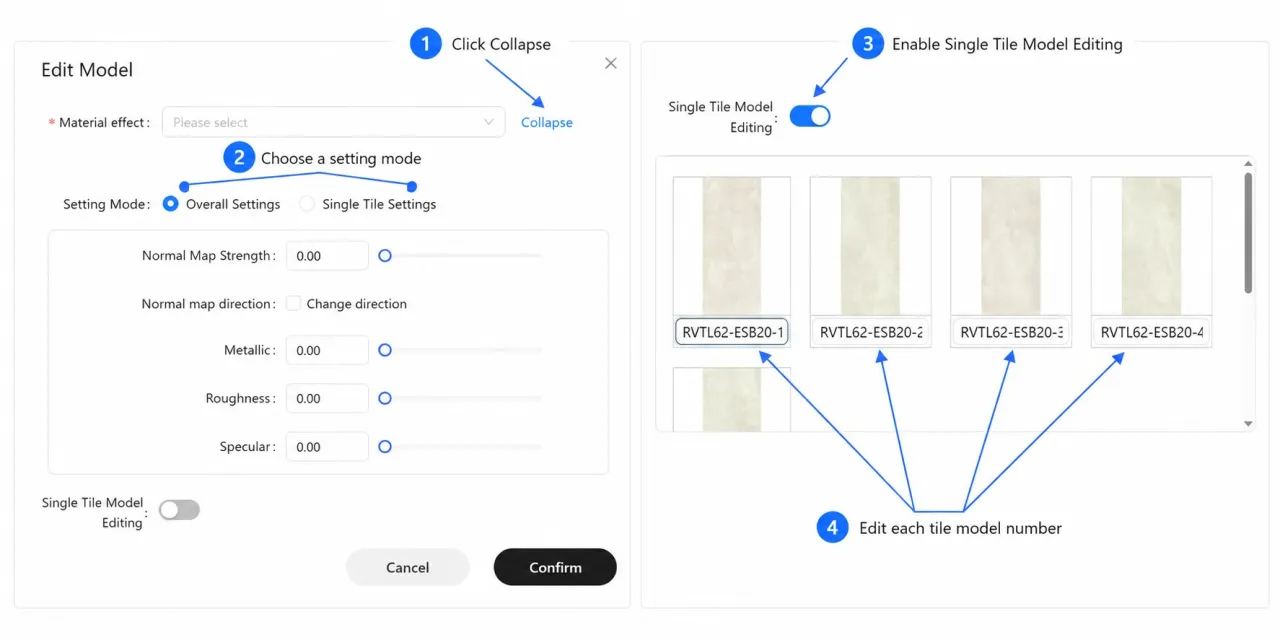Click the Metallic slider handle

pyautogui.click(x=384, y=351)
